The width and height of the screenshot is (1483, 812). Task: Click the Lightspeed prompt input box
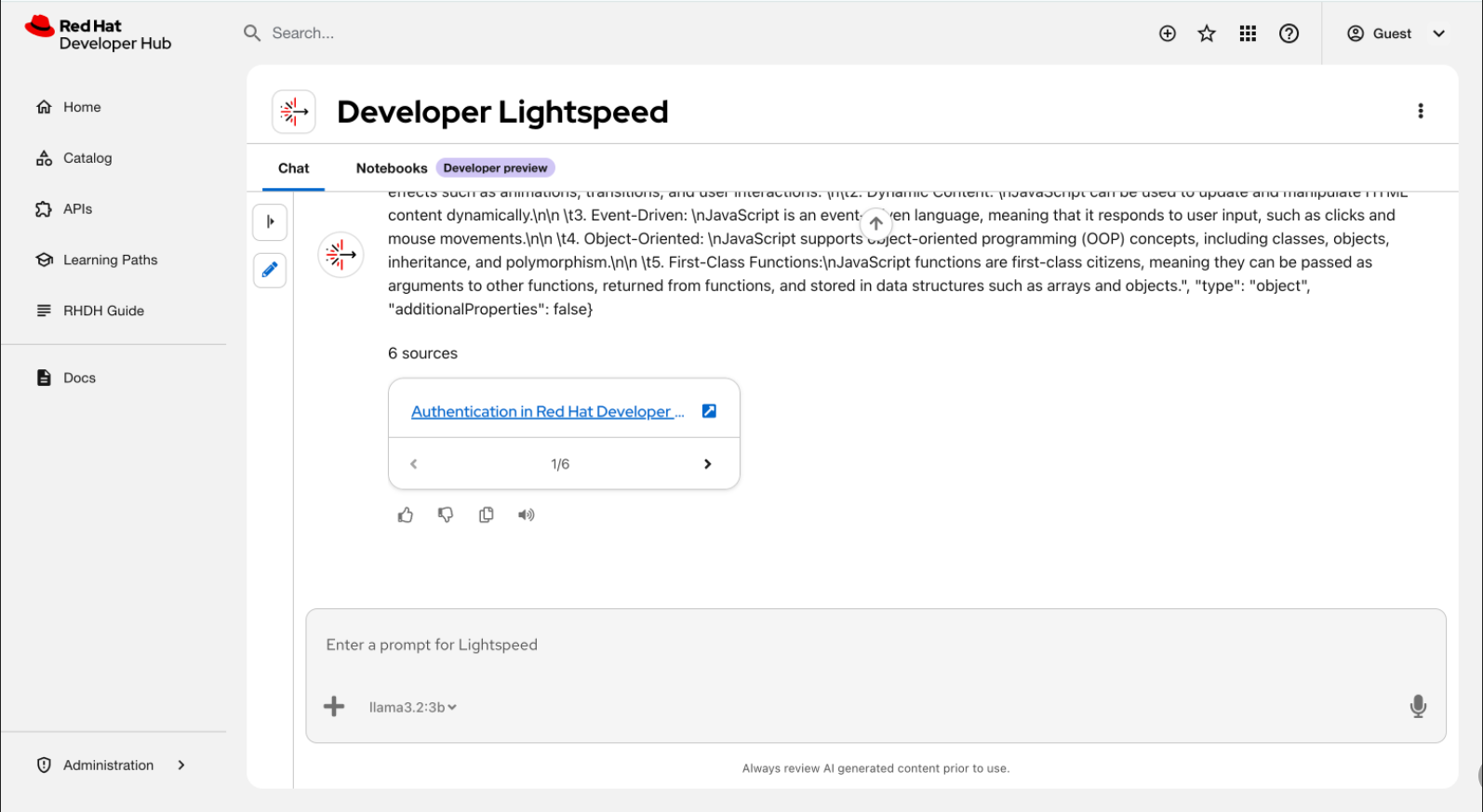pos(875,646)
